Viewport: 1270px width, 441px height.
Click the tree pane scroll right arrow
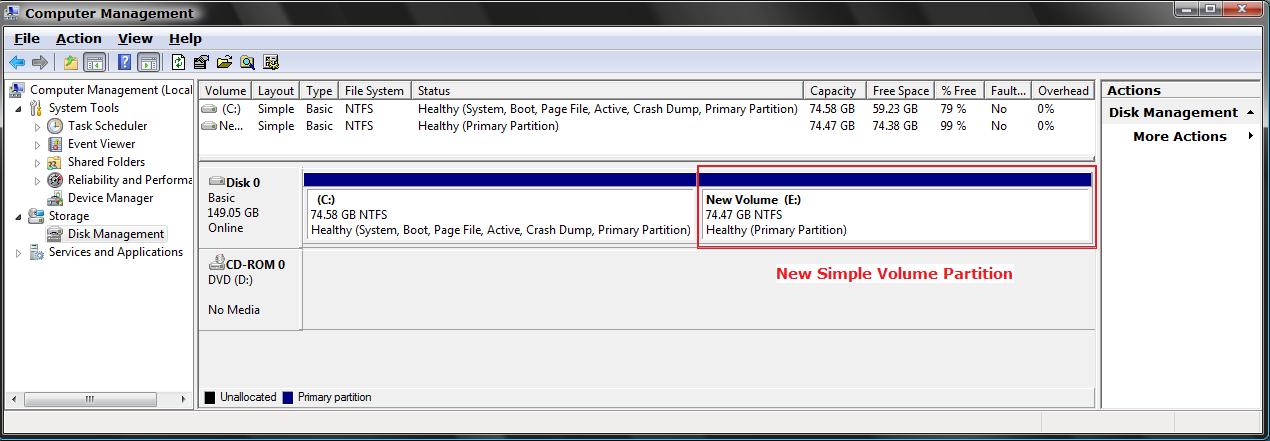point(184,399)
